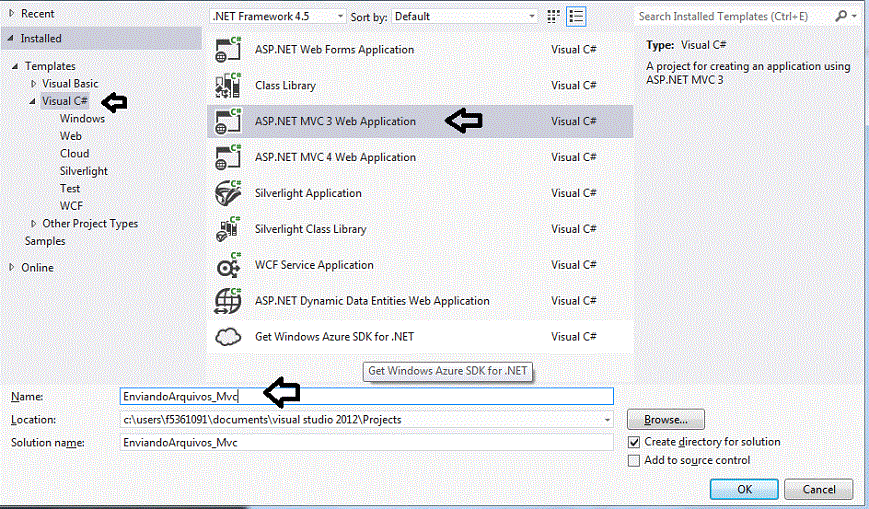This screenshot has height=509, width=869.
Task: Select the Visual Basic tree label
Action: pyautogui.click(x=70, y=84)
